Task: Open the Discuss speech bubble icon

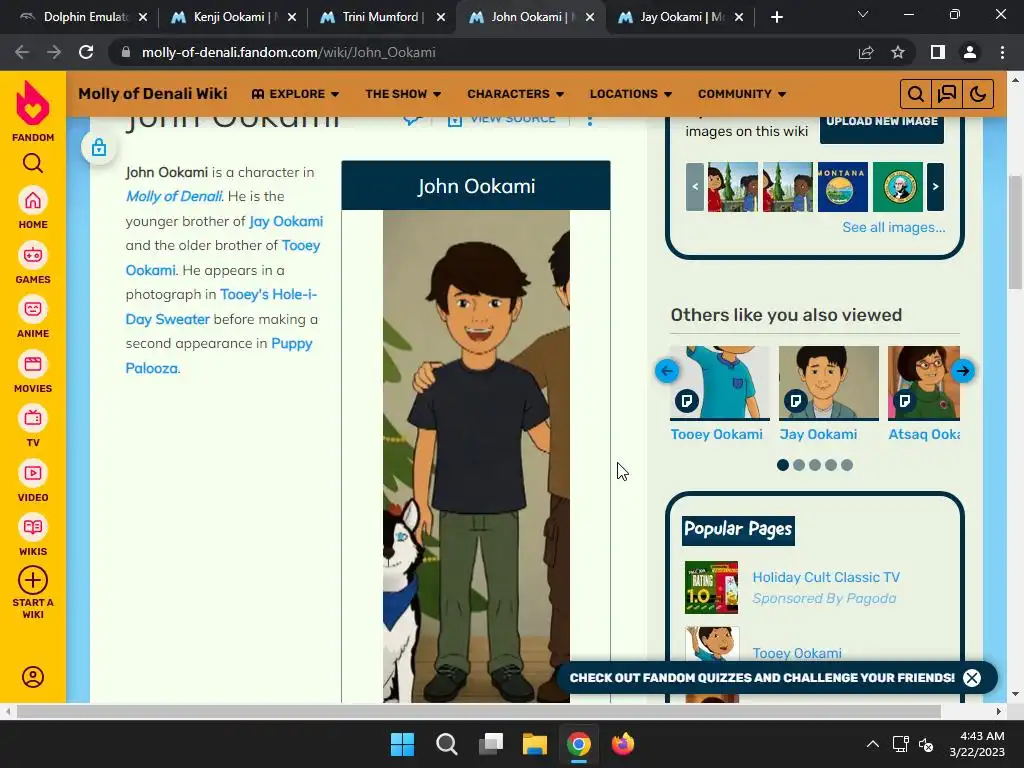Action: coord(947,94)
